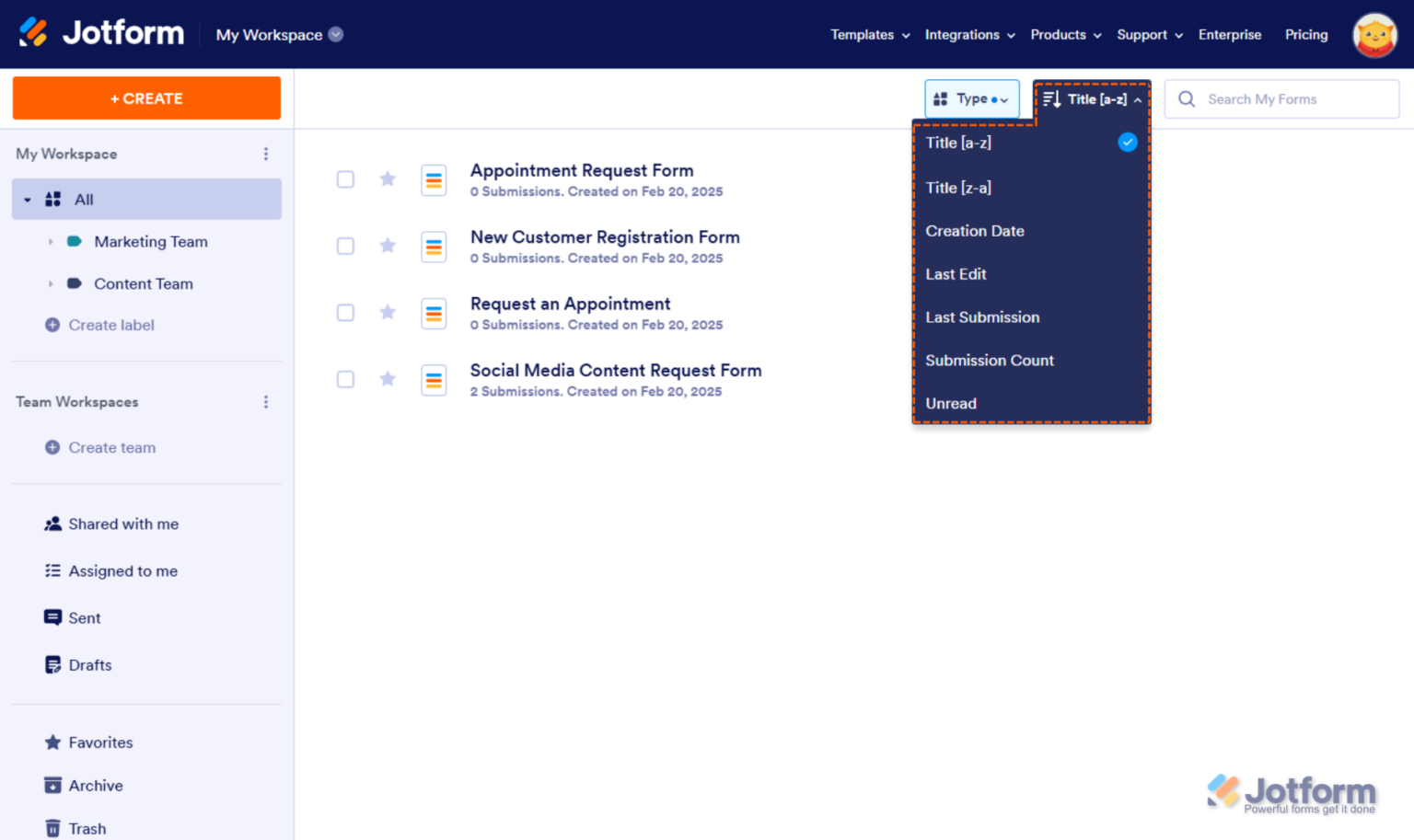Check the New Customer Registration Form checkbox
This screenshot has height=840, width=1414.
point(345,246)
